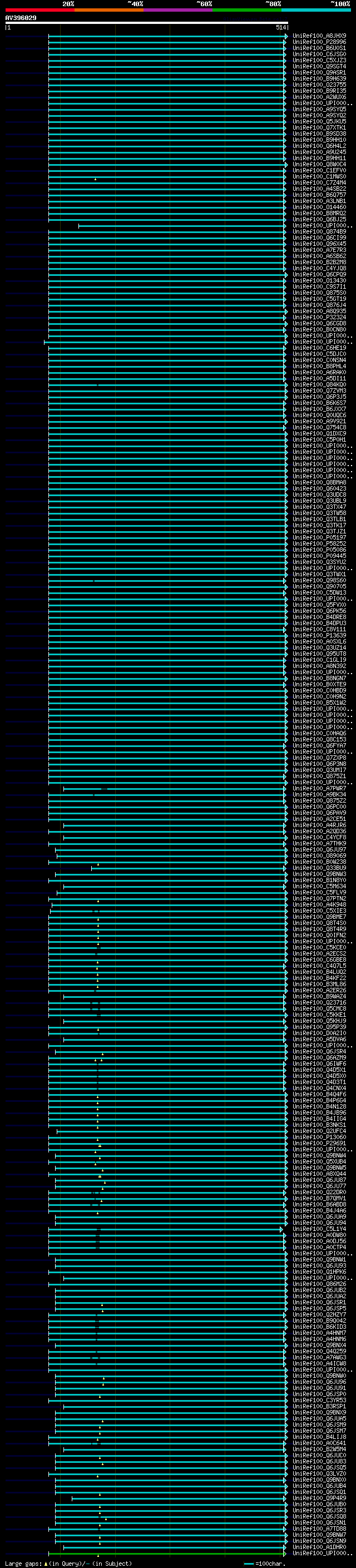Select label UniRef100_Q5FVX0
This screenshot has height=1568, width=356.
[x=319, y=605]
